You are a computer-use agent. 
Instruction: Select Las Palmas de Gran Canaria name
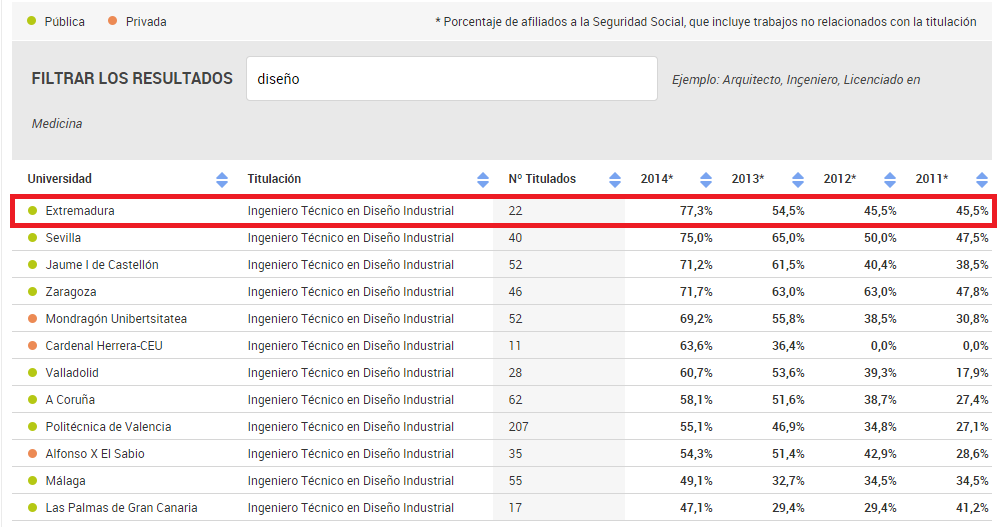click(121, 508)
